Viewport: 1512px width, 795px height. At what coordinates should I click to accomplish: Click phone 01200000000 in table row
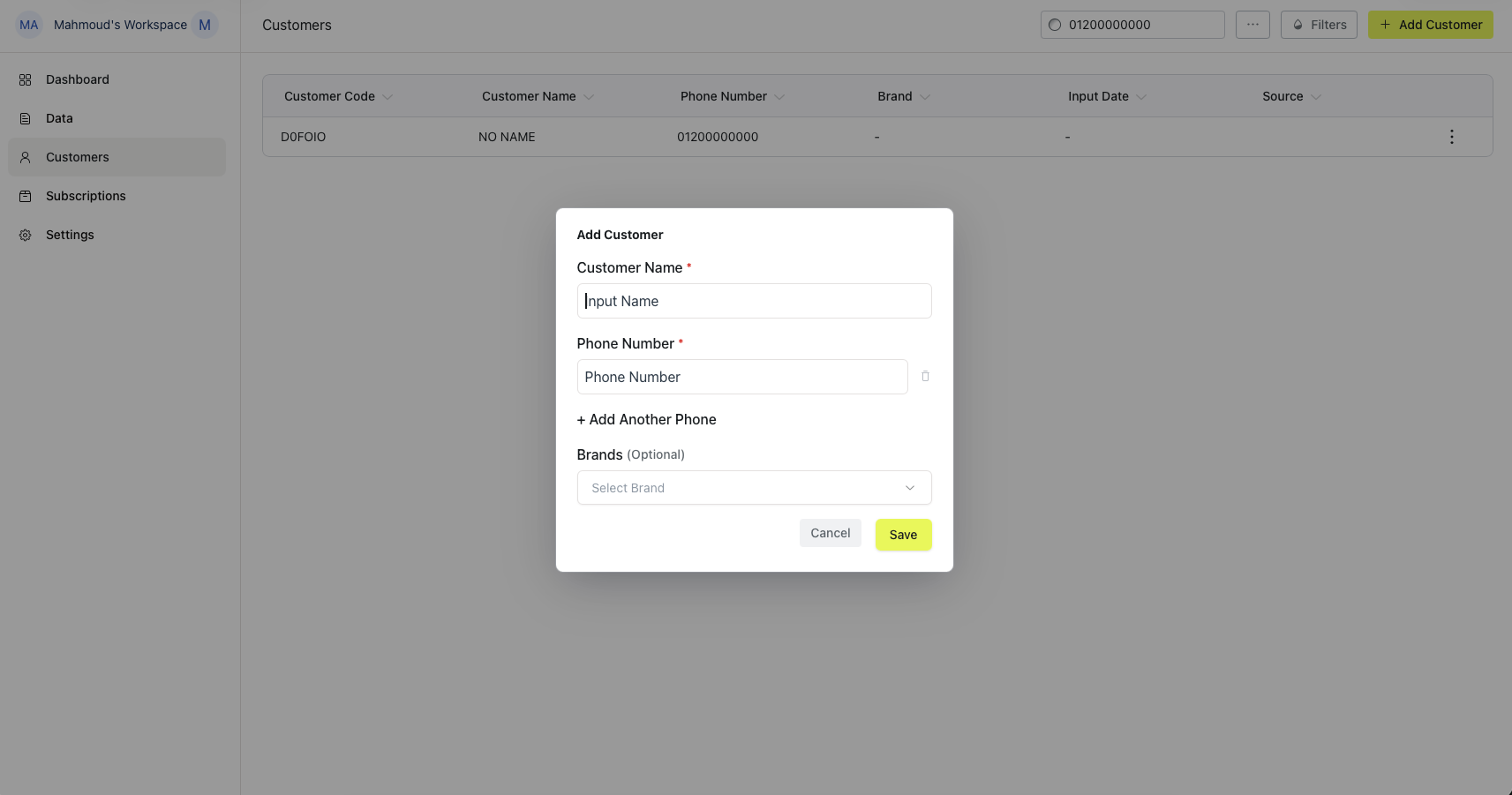point(718,137)
